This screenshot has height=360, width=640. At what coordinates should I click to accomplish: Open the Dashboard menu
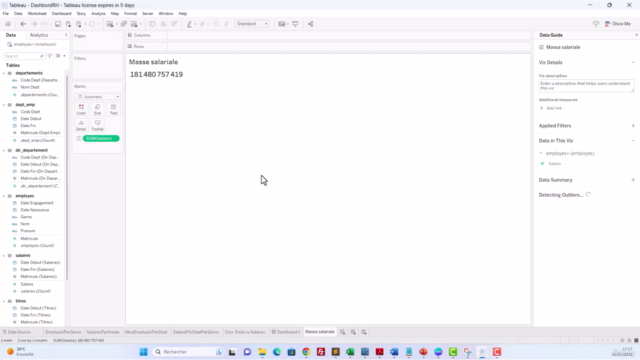tap(62, 13)
